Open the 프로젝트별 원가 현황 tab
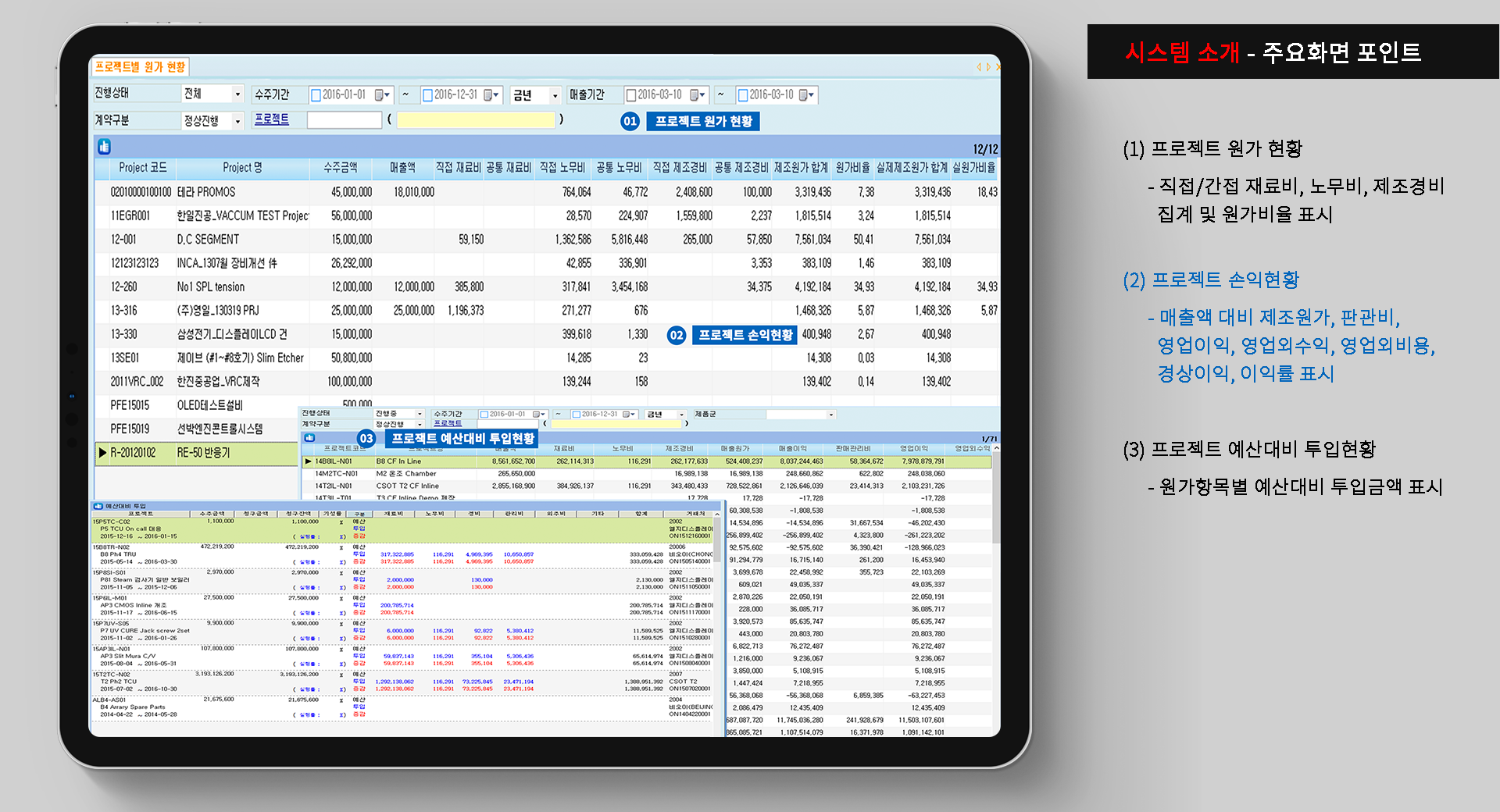 pos(141,67)
